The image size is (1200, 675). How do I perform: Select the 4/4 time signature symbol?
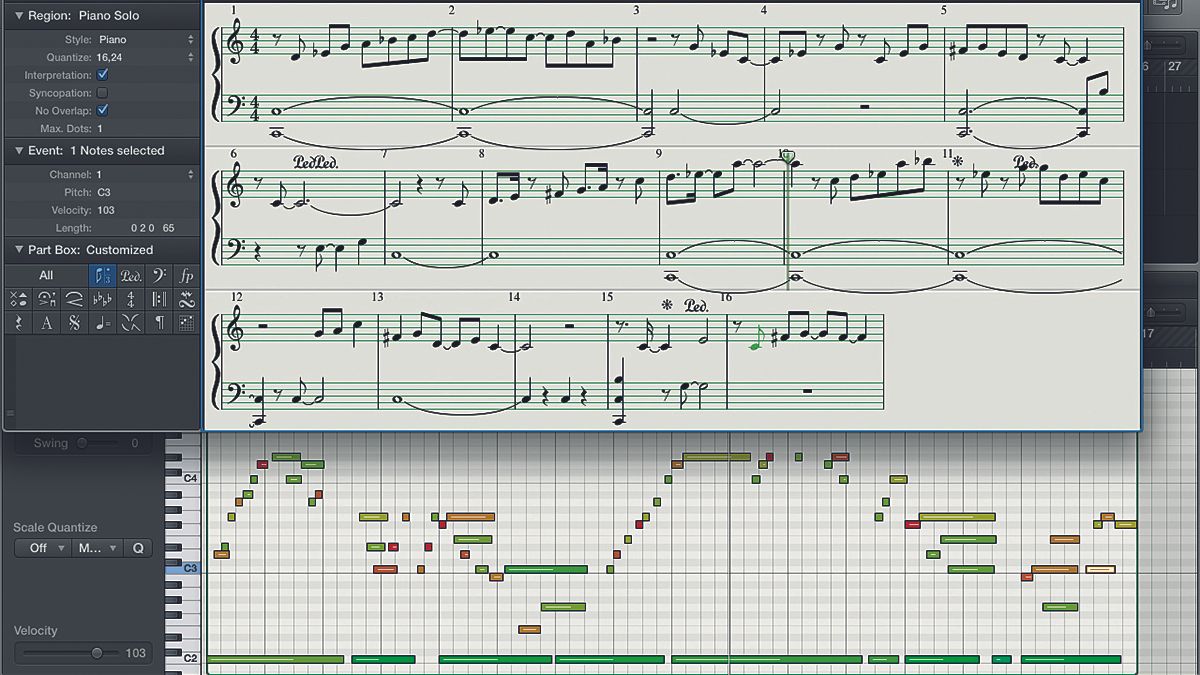pos(130,298)
